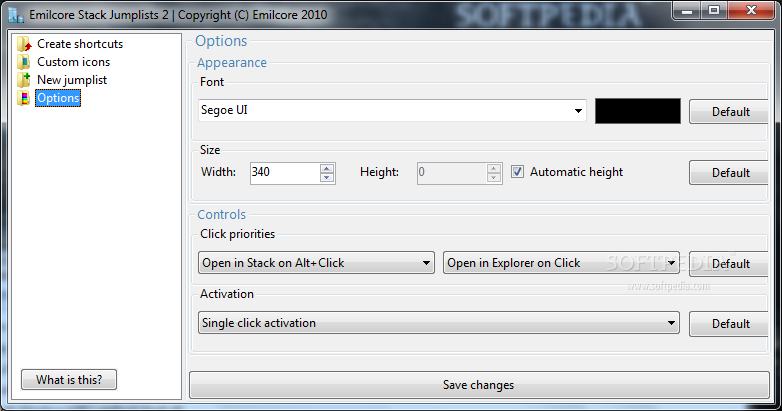Click the What is this? button
Viewport: 782px width, 411px height.
pos(69,380)
